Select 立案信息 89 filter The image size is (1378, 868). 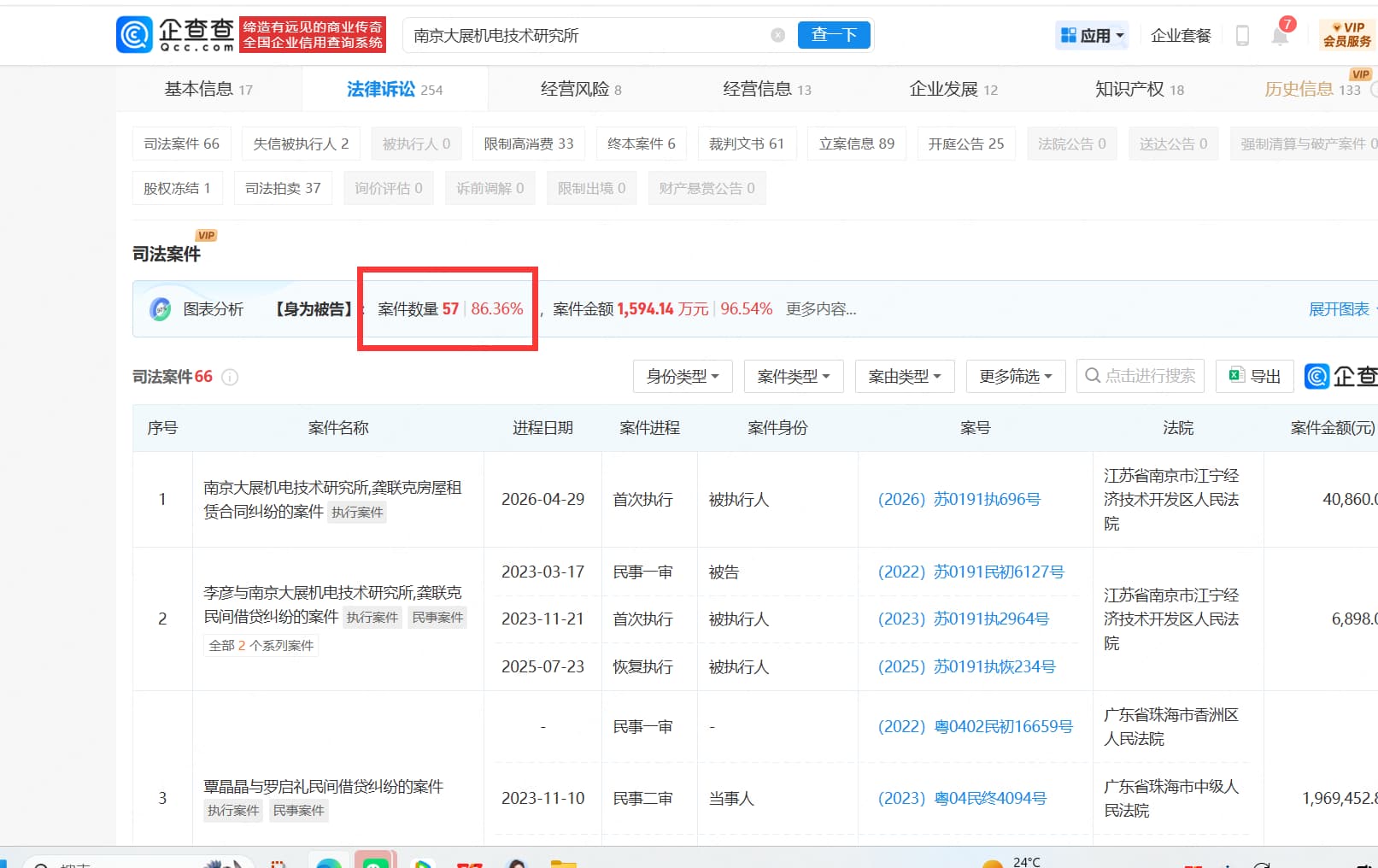click(857, 144)
